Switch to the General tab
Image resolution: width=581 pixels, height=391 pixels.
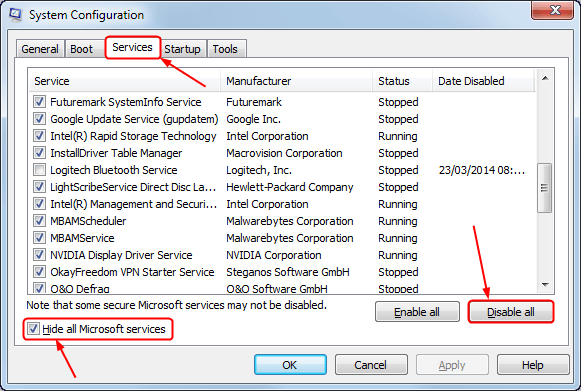[40, 49]
